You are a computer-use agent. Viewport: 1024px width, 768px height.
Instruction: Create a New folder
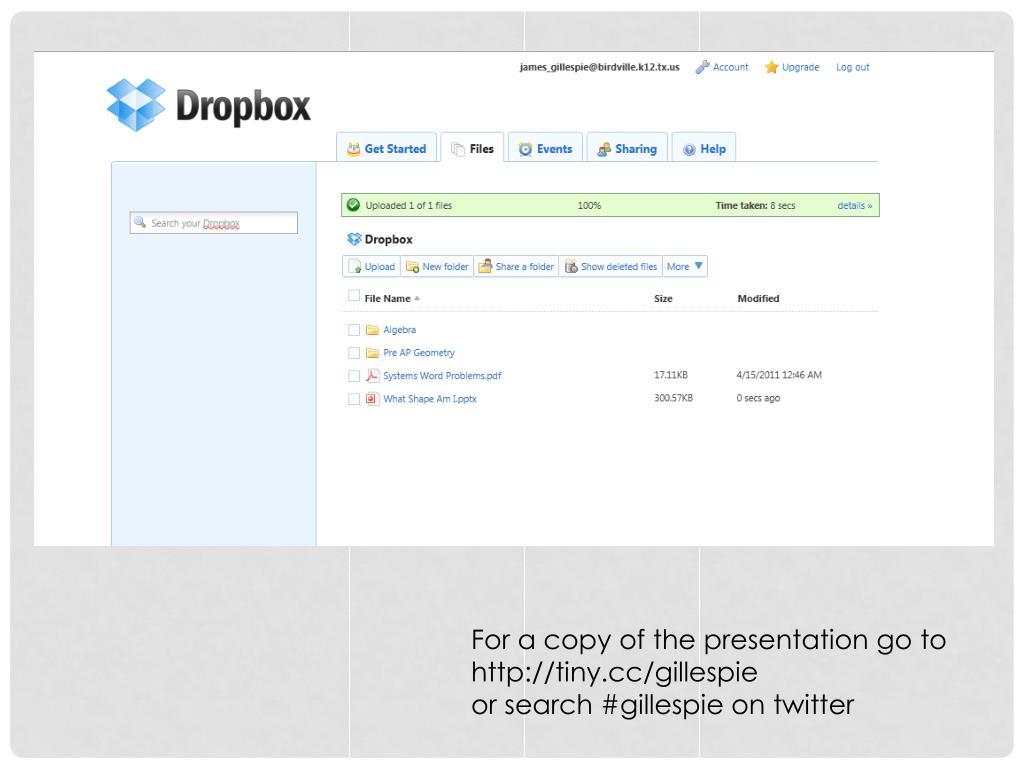[x=438, y=266]
